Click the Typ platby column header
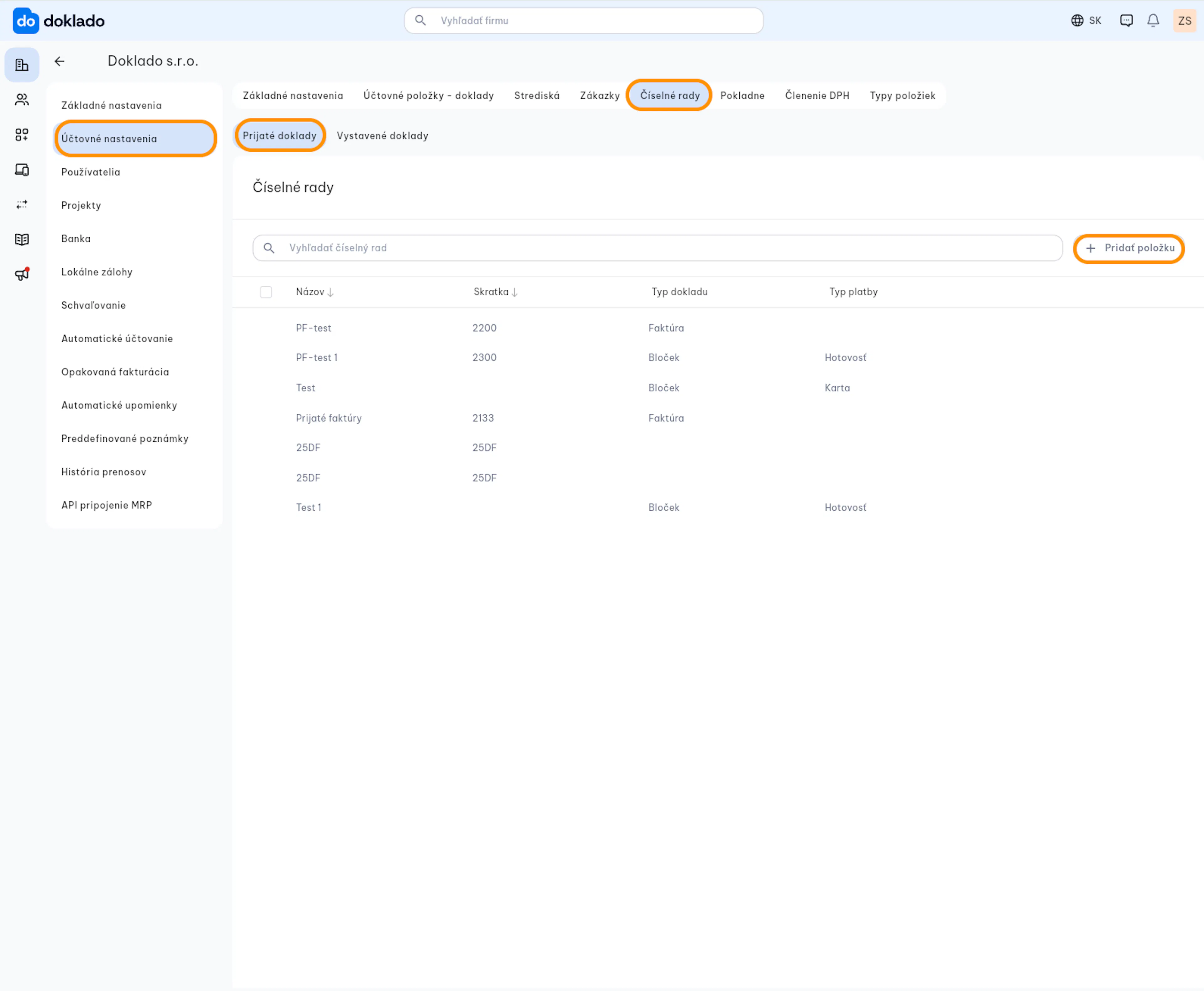Viewport: 1204px width, 991px height. point(853,292)
